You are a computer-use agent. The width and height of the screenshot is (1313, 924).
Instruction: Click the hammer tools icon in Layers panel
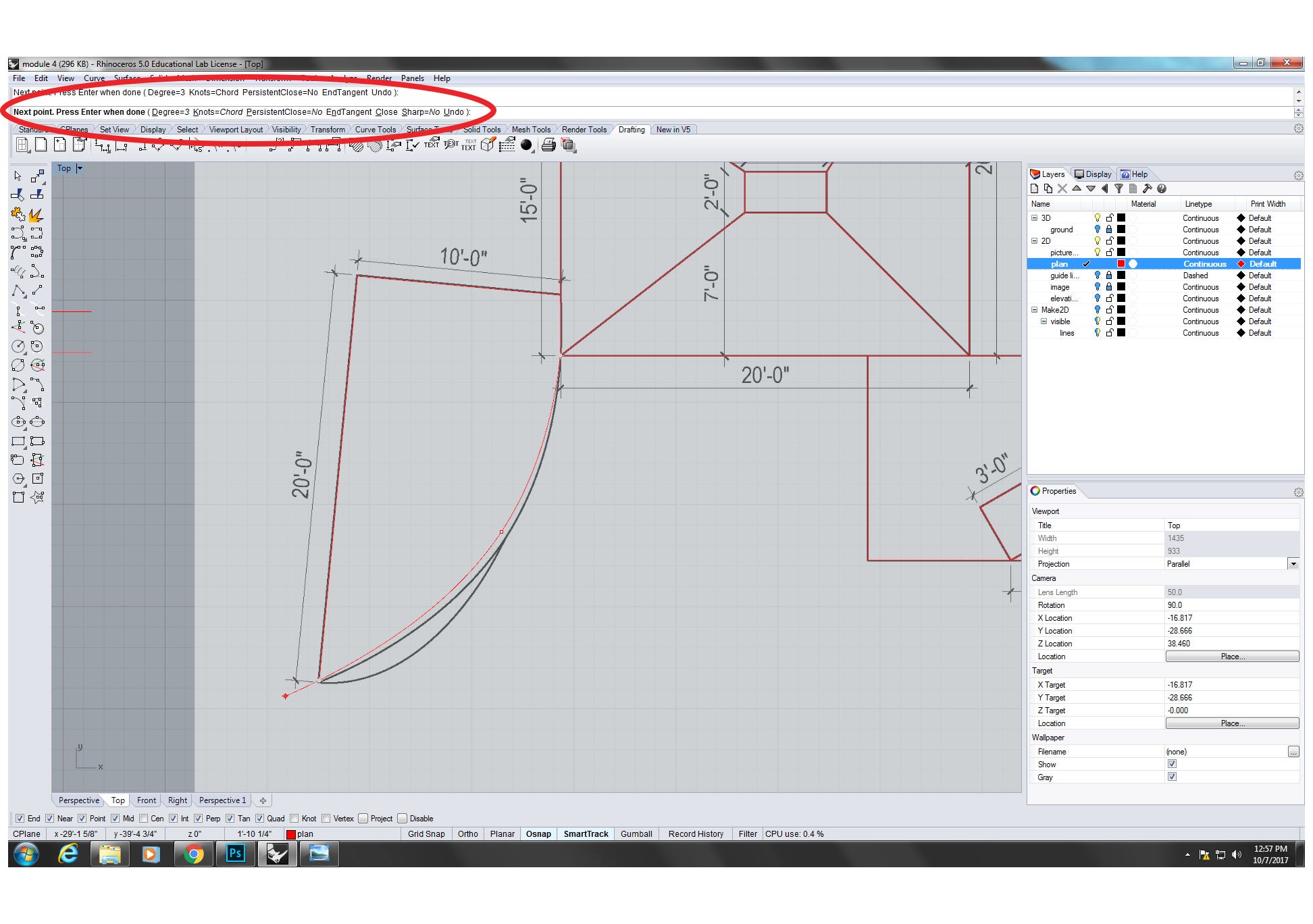(1147, 188)
